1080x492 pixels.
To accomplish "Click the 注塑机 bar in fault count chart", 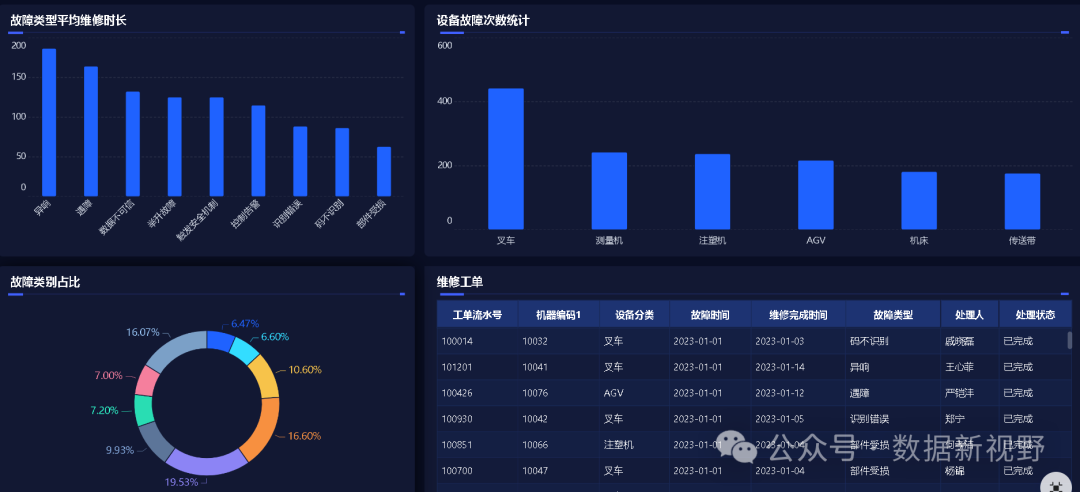I will tap(712, 192).
